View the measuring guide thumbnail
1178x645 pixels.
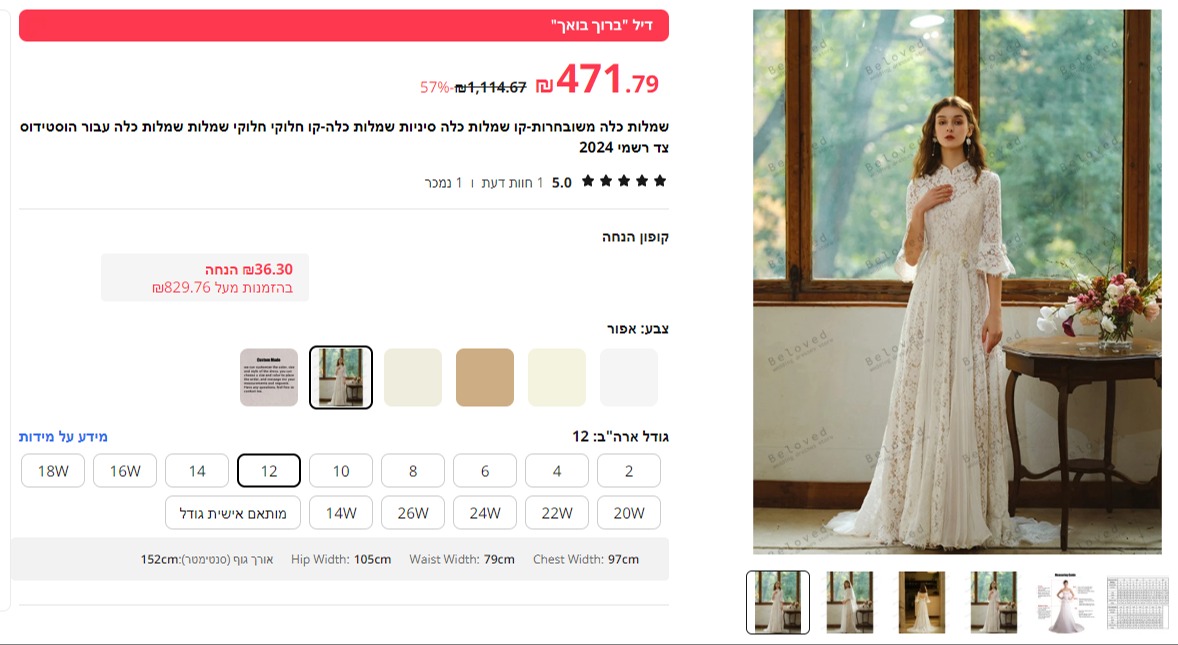[x=1065, y=602]
